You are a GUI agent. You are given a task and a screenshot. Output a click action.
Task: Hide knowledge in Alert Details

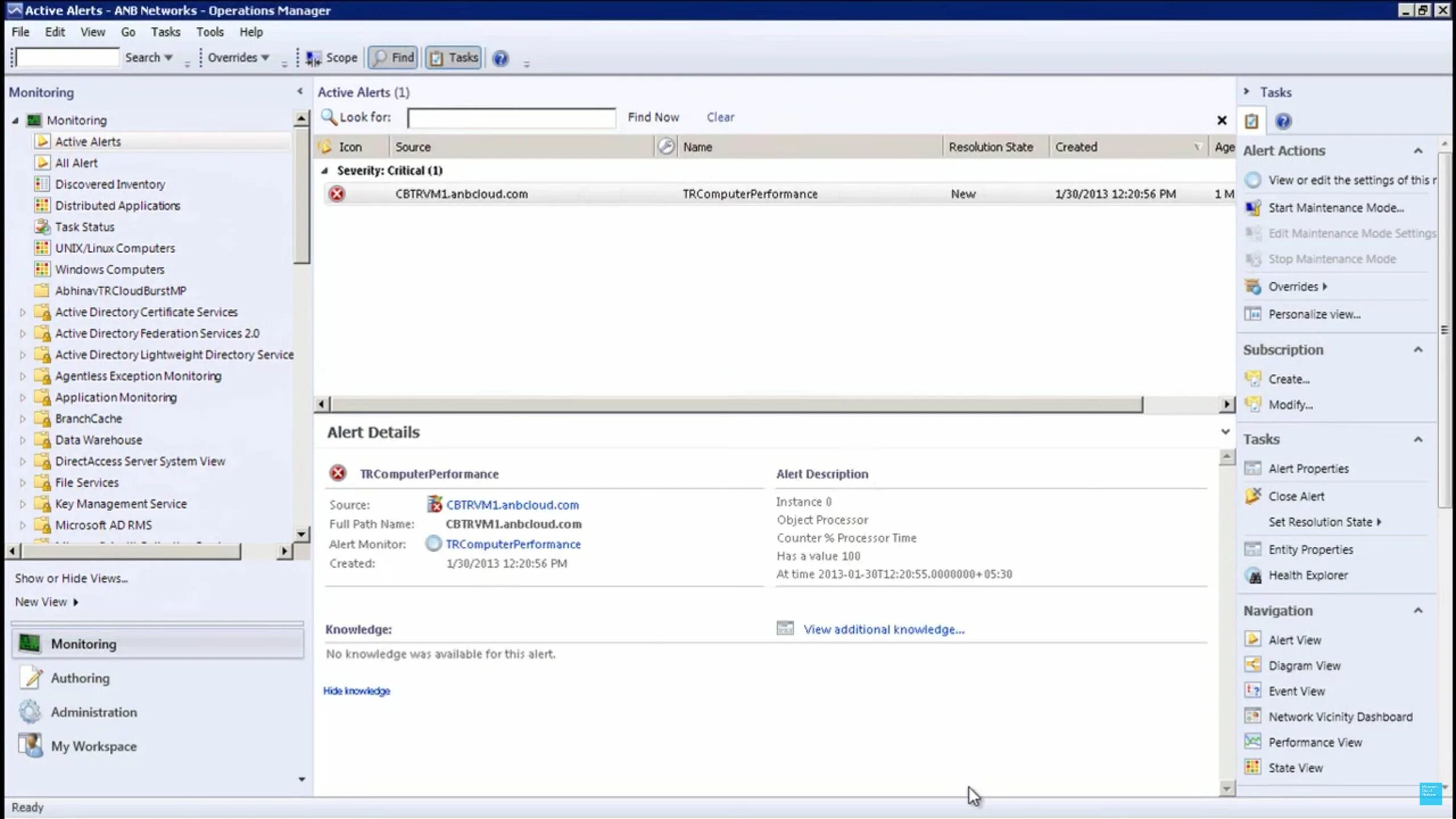click(357, 690)
